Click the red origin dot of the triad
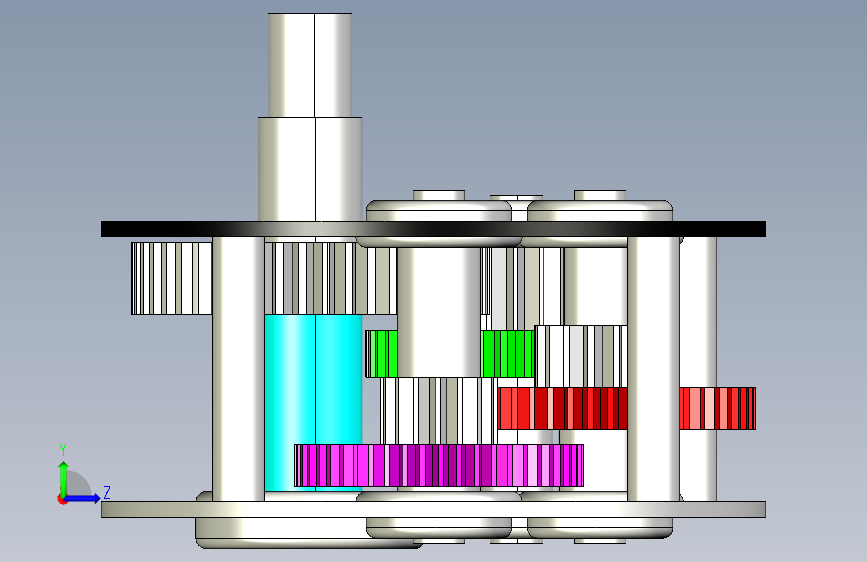The height and width of the screenshot is (562, 867). (x=61, y=500)
